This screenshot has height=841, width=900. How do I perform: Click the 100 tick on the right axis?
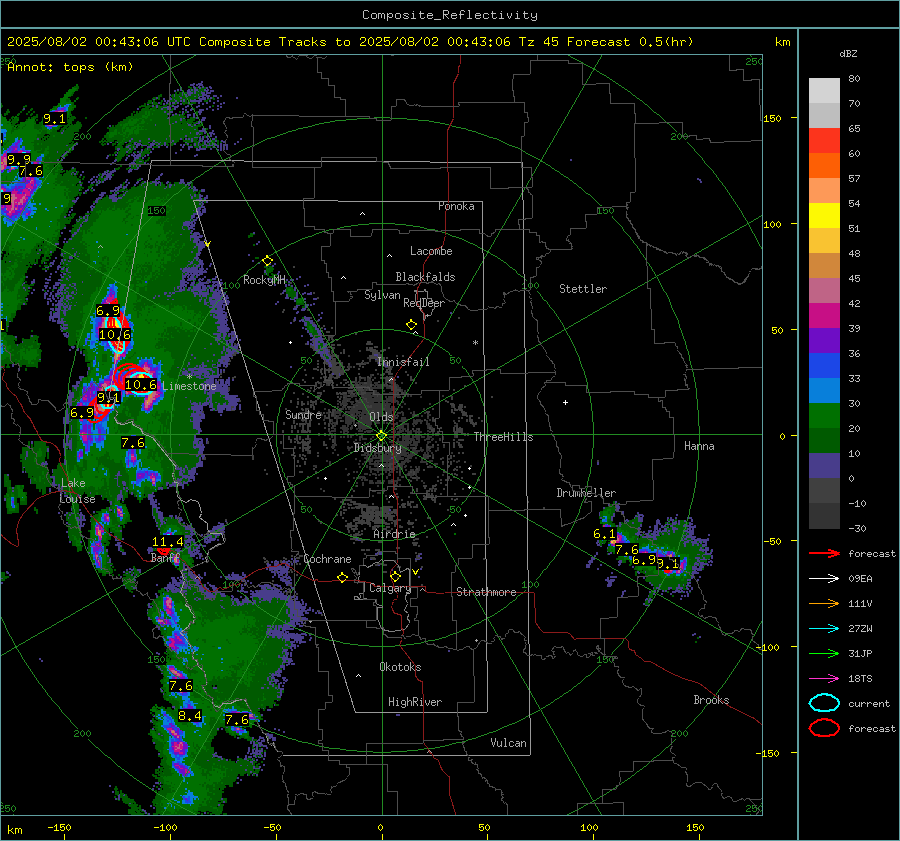click(x=773, y=224)
